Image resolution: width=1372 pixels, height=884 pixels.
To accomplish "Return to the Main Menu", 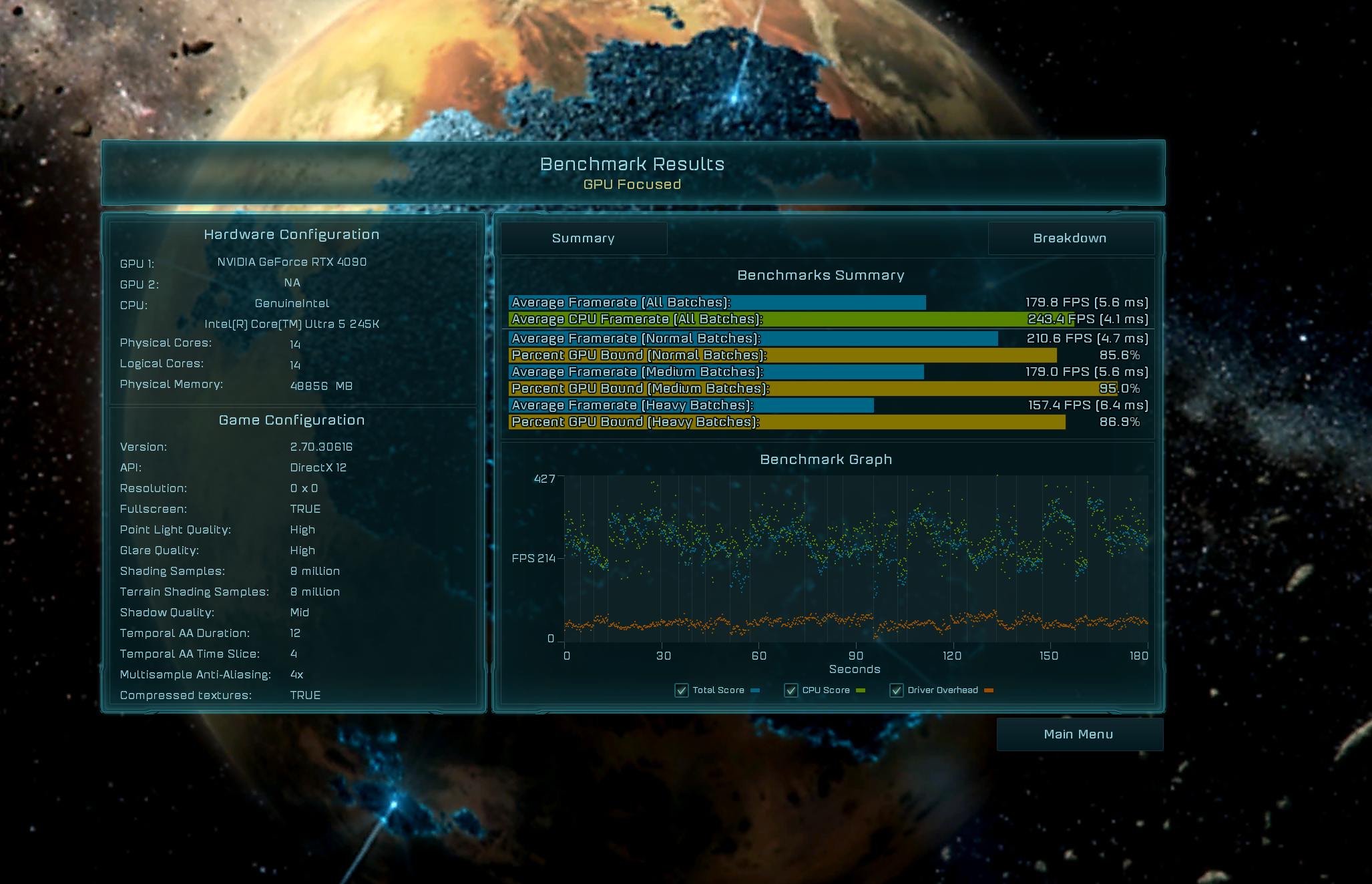I will pos(1079,734).
